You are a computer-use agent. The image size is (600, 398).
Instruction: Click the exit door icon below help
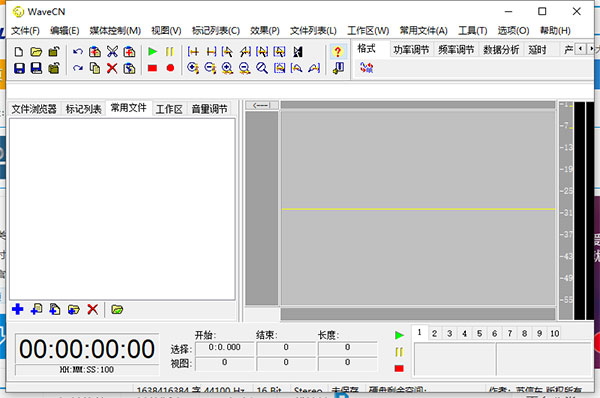[x=338, y=69]
